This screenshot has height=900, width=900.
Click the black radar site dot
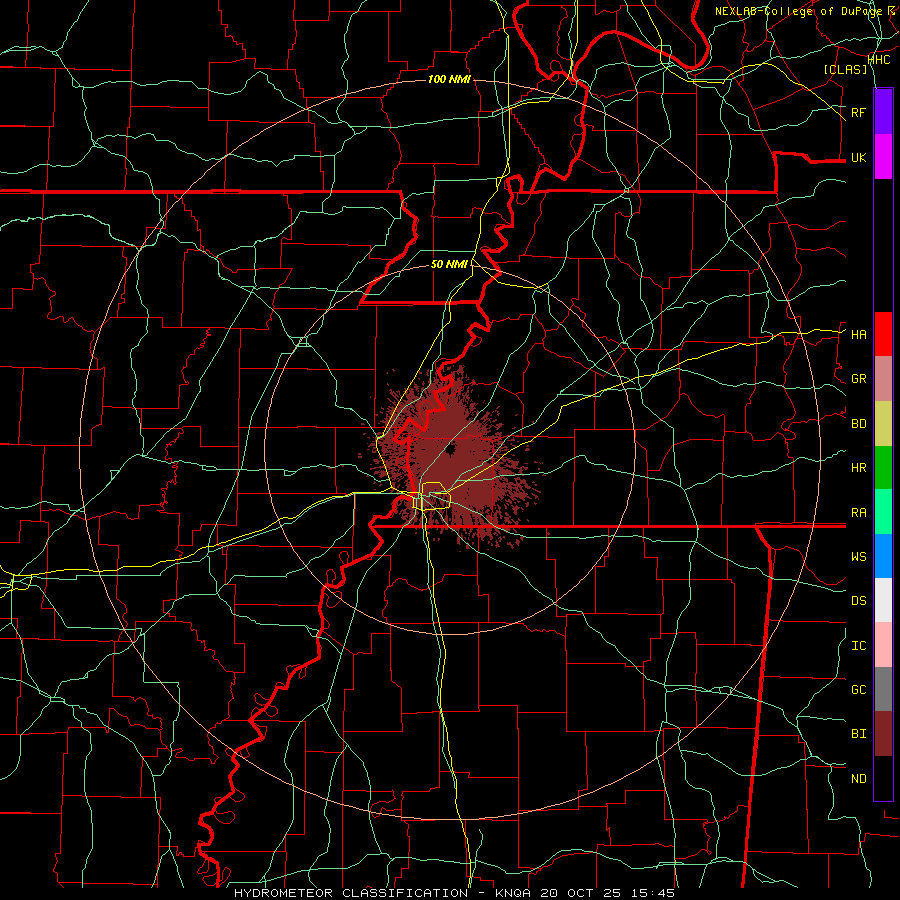coord(450,449)
